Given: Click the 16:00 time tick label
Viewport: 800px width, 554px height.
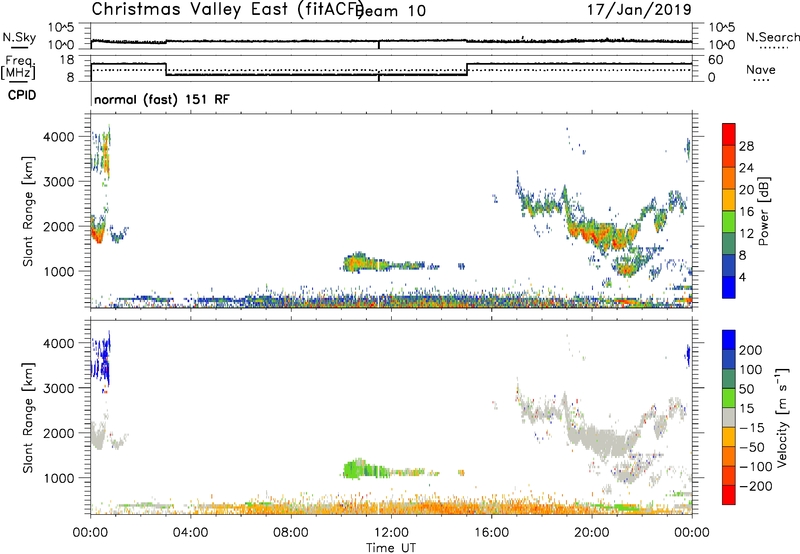Looking at the screenshot, I should click(x=491, y=533).
